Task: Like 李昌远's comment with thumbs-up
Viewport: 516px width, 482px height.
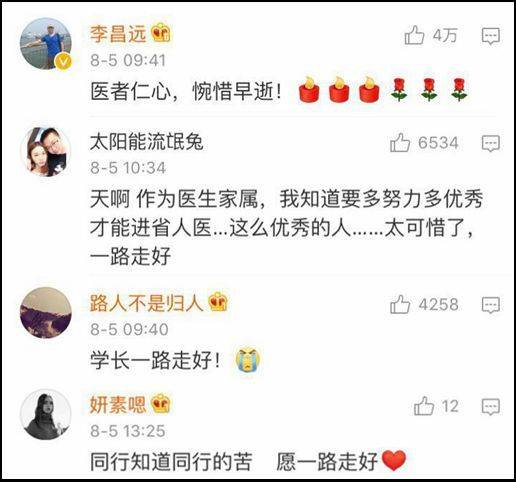Action: click(x=414, y=35)
